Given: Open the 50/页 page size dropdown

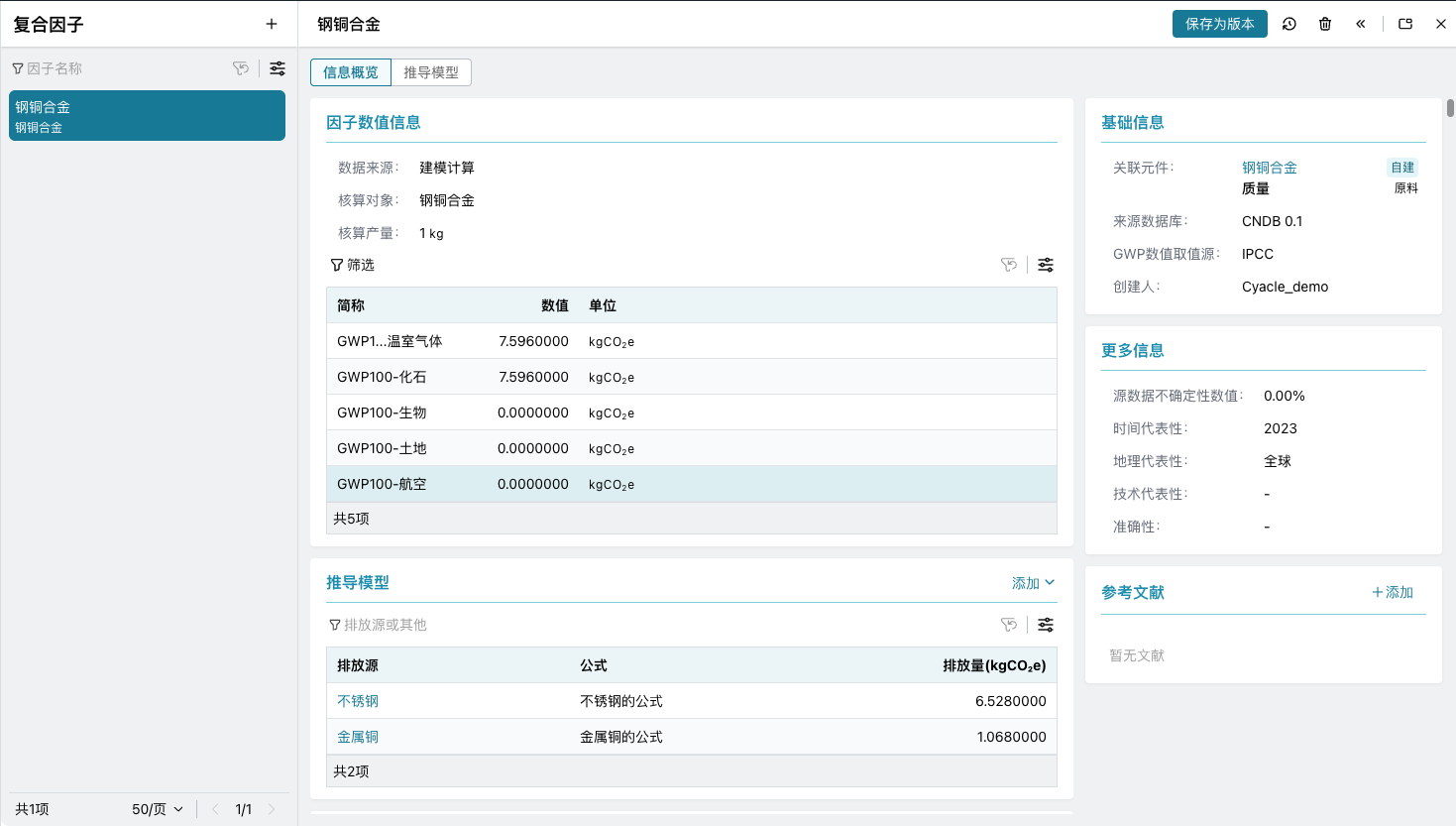Looking at the screenshot, I should click(158, 808).
